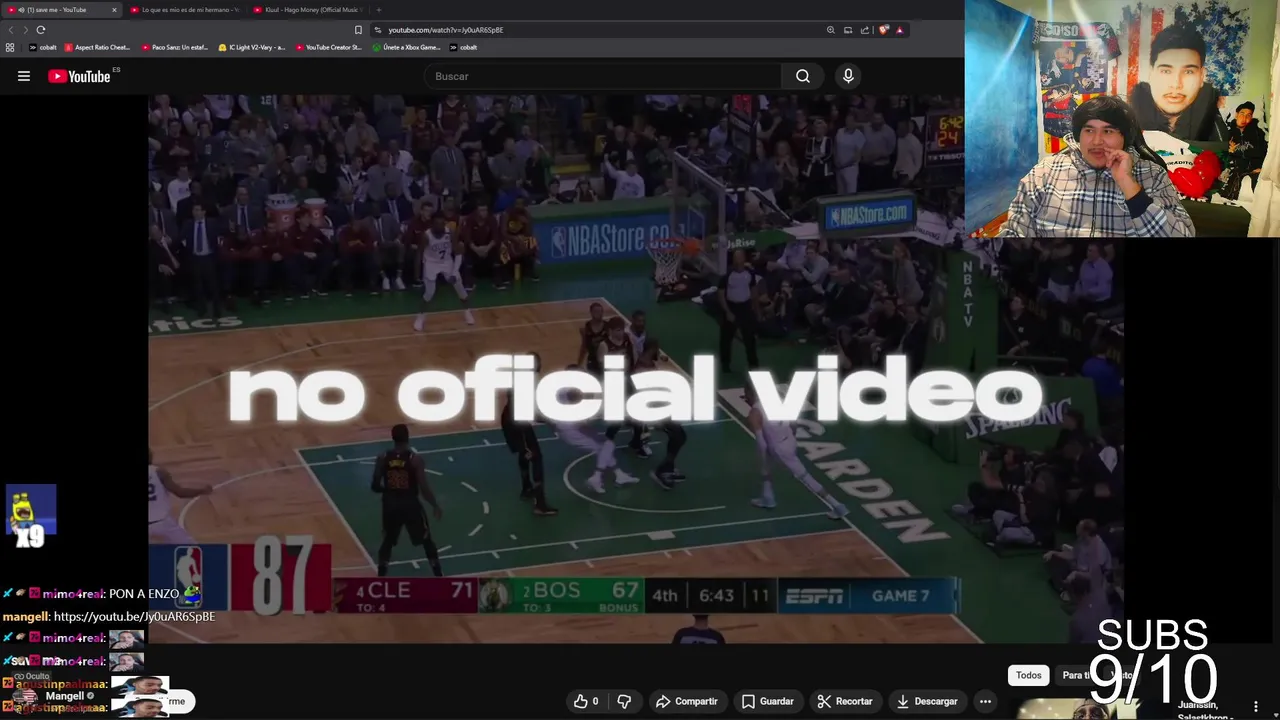The height and width of the screenshot is (720, 1280).
Task: Click mangell's youtu.be chat link
Action: point(134,617)
